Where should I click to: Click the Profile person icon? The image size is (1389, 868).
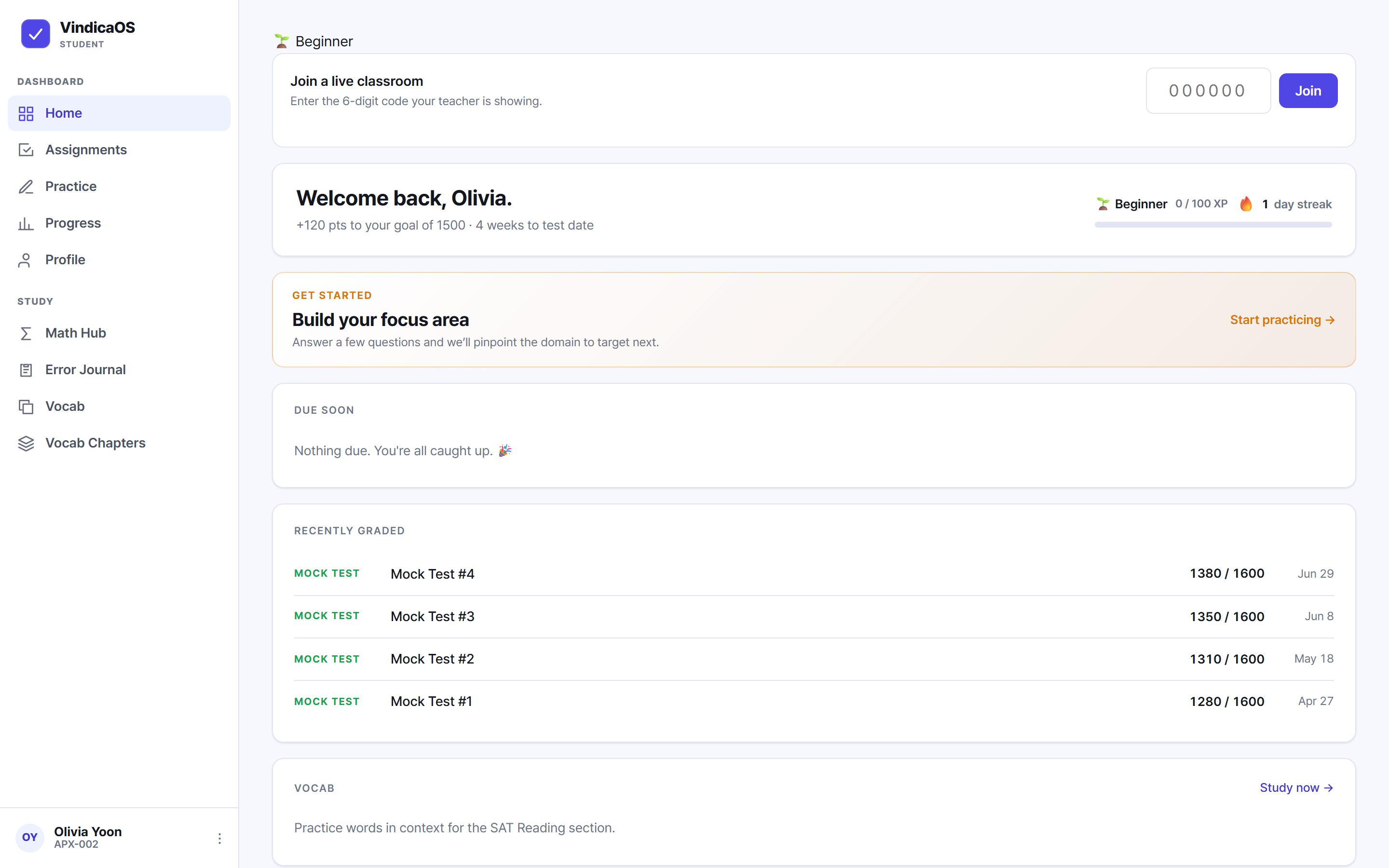[x=25, y=260]
